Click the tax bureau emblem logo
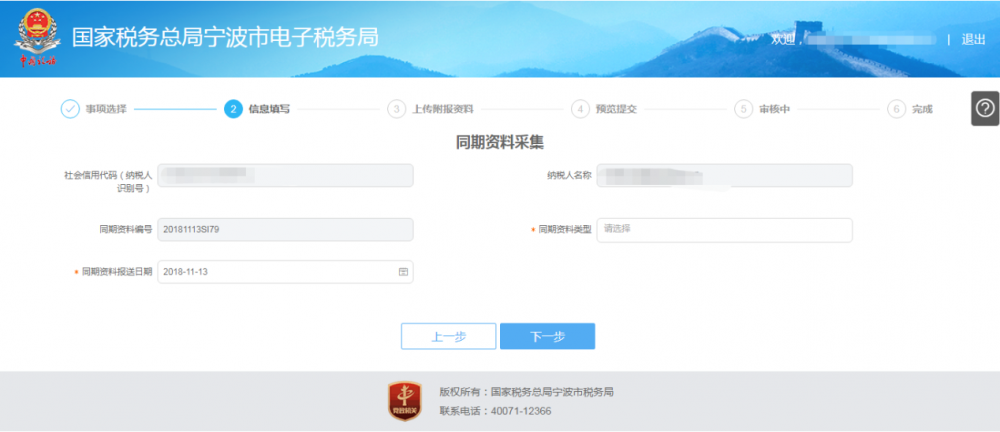The image size is (1000, 432). tap(38, 38)
